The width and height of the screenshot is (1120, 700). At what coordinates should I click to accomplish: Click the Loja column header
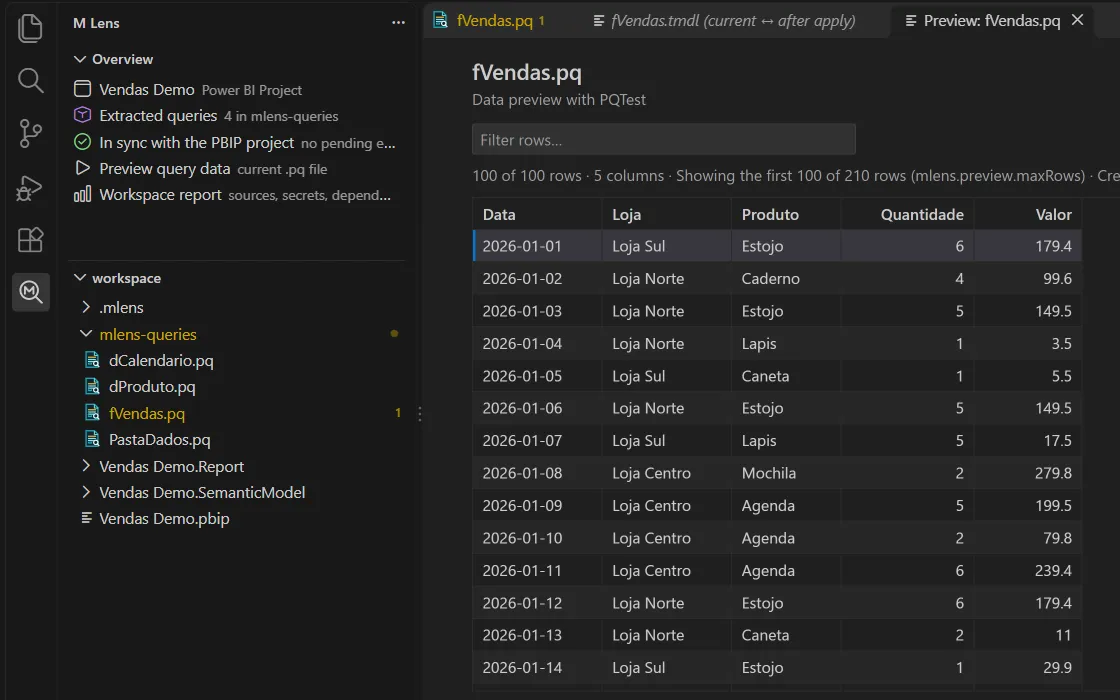click(x=666, y=214)
